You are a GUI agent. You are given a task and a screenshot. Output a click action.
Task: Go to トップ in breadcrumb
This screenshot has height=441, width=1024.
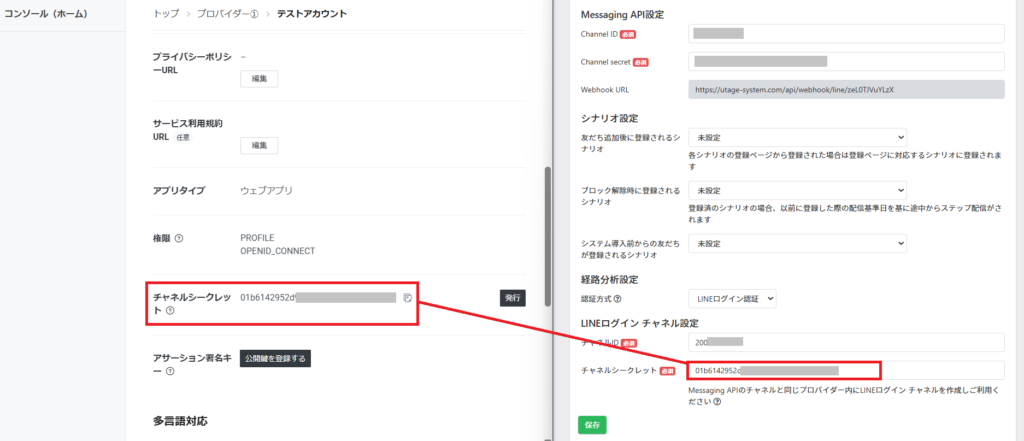[166, 14]
